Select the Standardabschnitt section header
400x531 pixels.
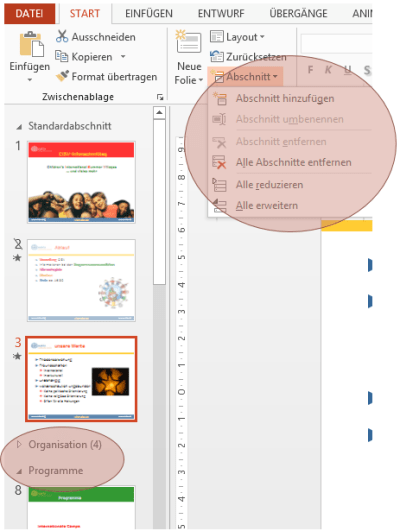click(x=69, y=126)
